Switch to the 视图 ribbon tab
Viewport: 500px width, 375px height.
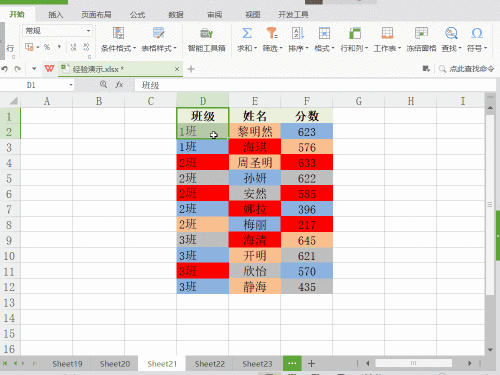point(253,15)
